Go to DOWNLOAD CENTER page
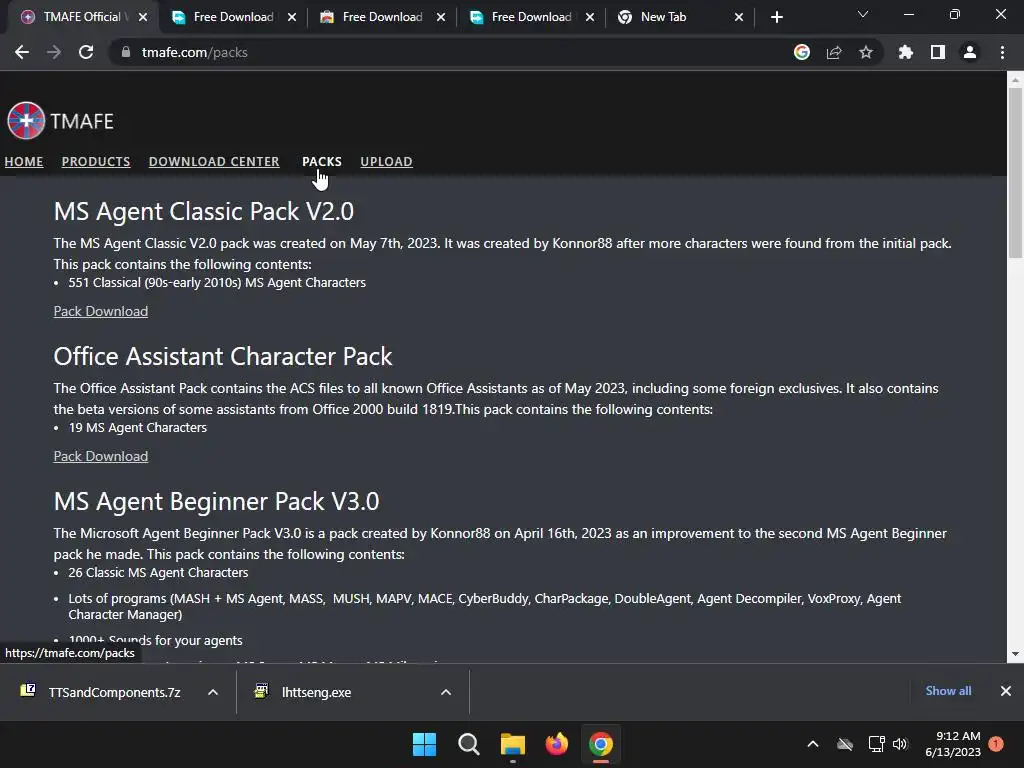 [x=214, y=161]
